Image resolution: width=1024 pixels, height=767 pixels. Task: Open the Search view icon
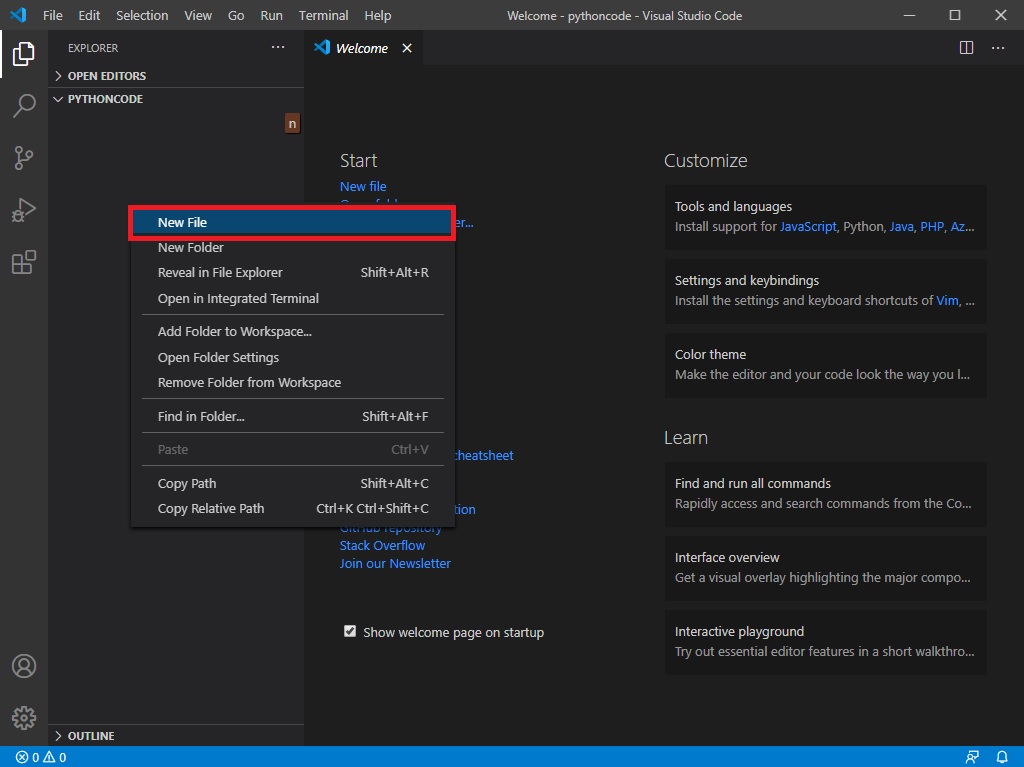pyautogui.click(x=24, y=105)
